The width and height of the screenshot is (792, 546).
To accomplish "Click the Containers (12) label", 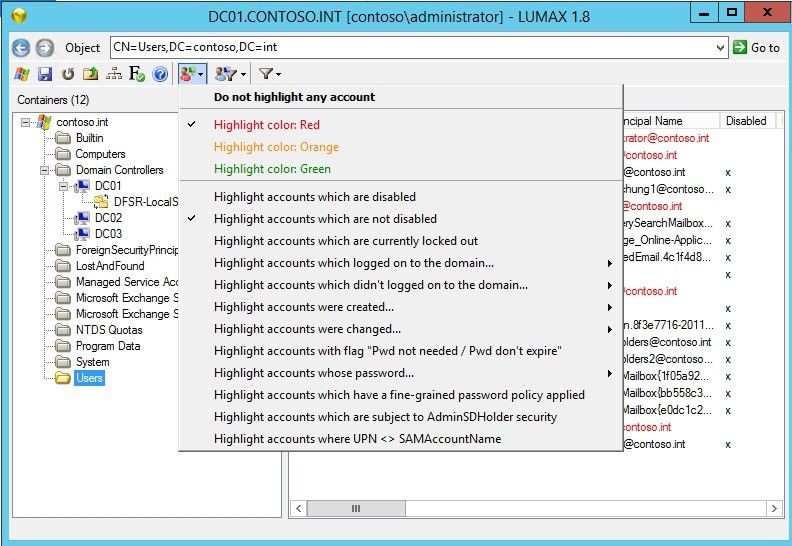I will click(x=53, y=100).
